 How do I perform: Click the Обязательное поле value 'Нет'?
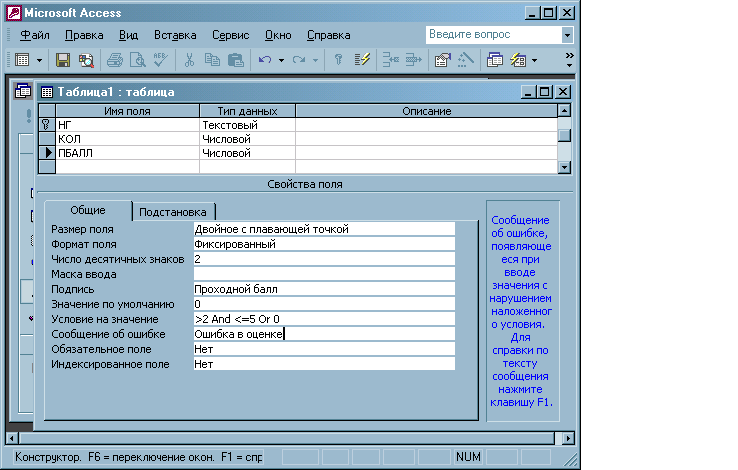(324, 349)
